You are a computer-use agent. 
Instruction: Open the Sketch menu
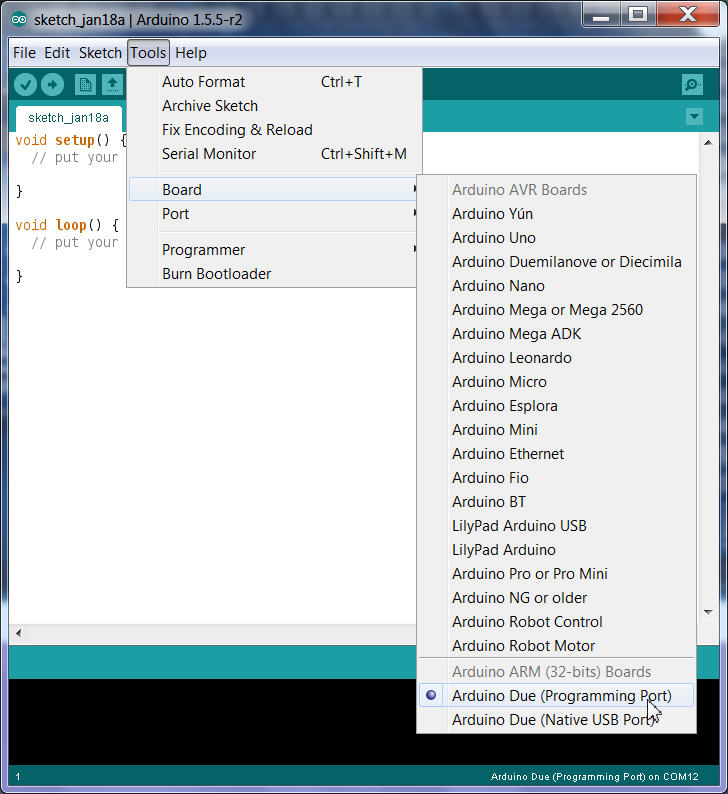(100, 53)
